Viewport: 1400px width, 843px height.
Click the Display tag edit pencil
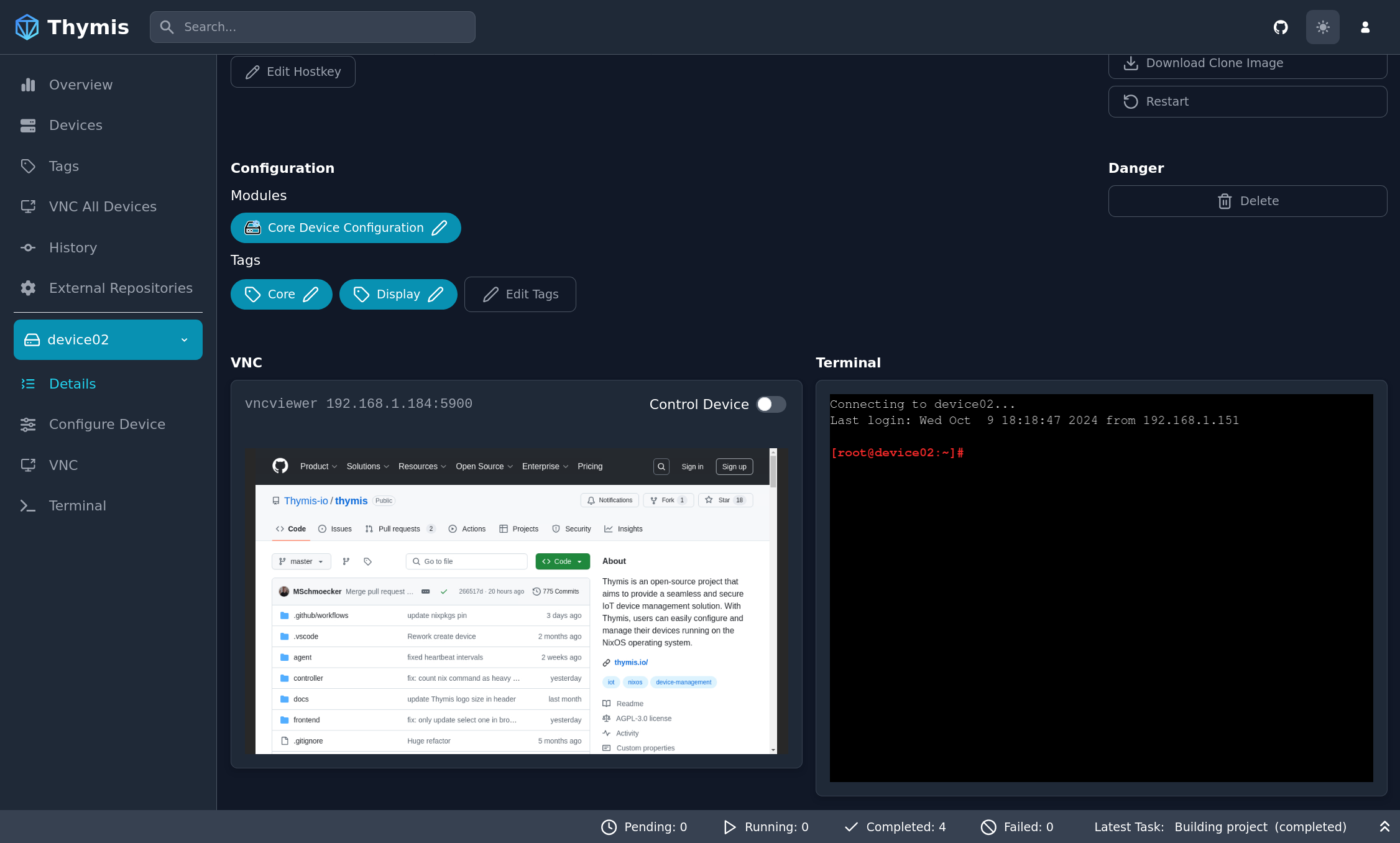[x=437, y=294]
